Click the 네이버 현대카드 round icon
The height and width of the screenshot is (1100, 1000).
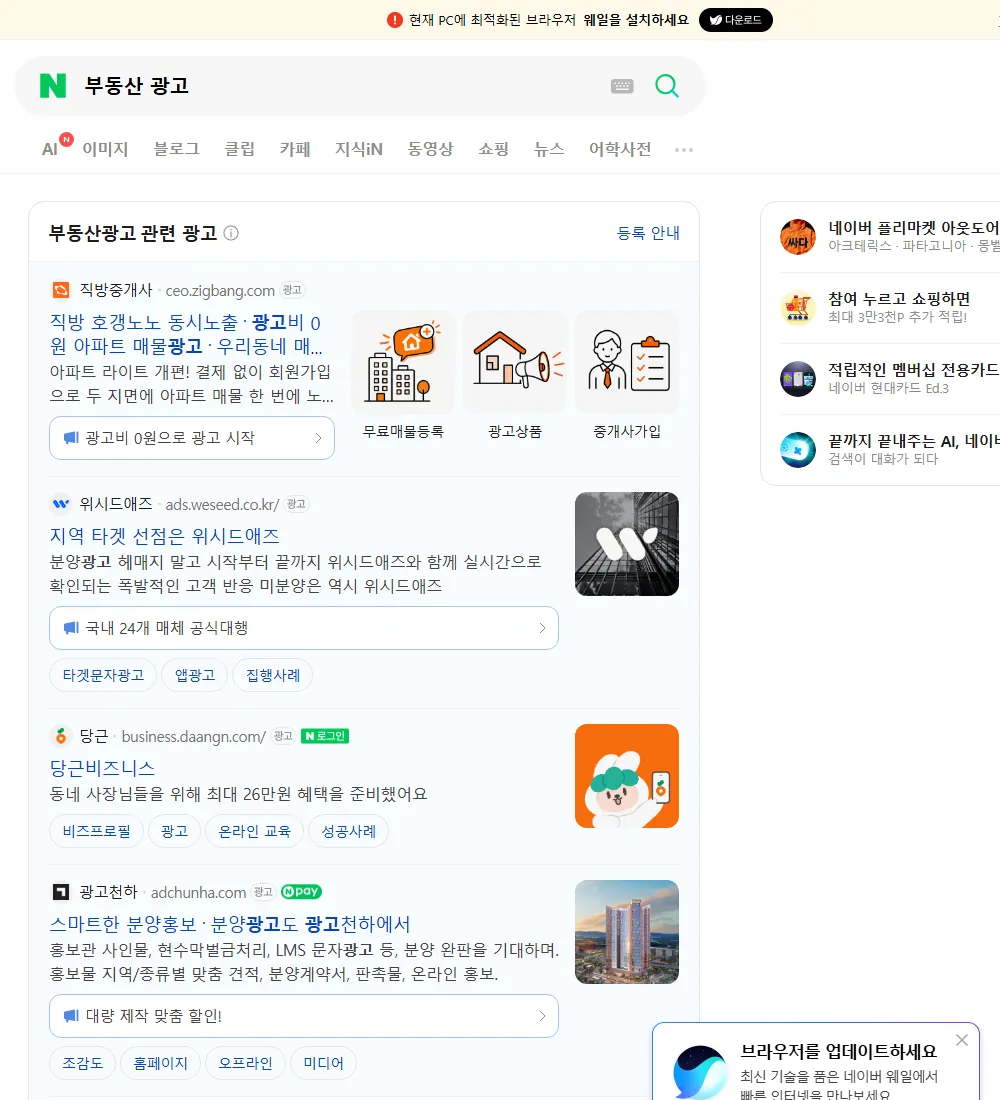798,379
